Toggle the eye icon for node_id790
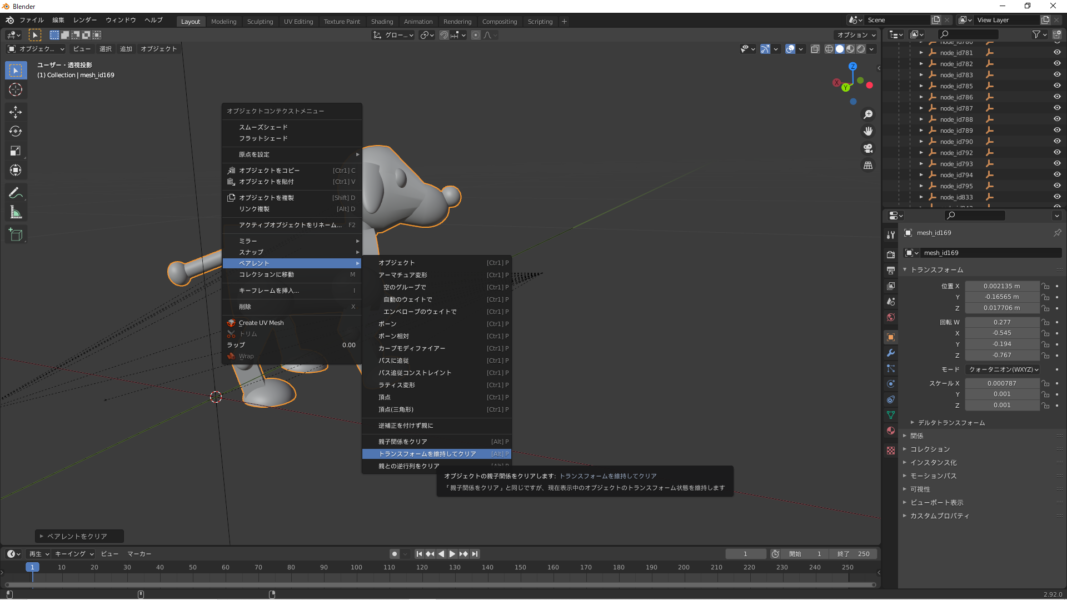The width and height of the screenshot is (1067, 600). pyautogui.click(x=1057, y=141)
